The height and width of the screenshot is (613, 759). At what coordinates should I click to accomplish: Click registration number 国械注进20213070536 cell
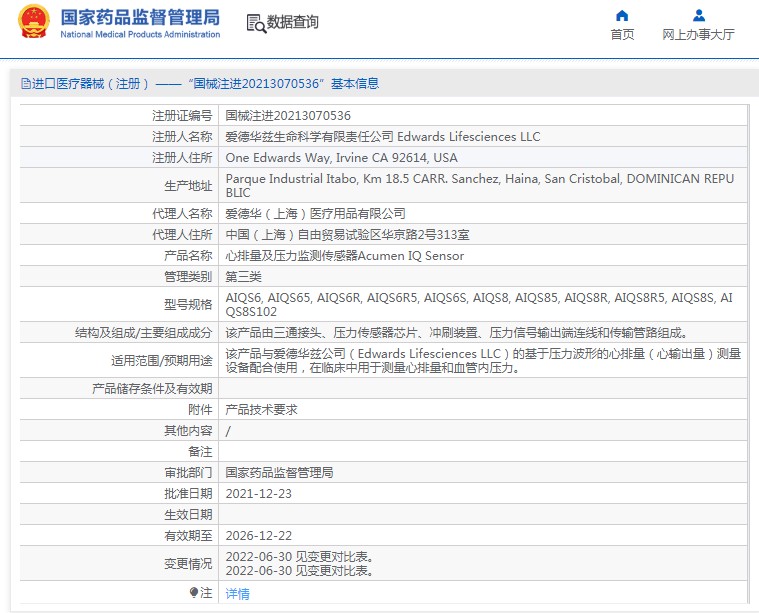point(288,116)
